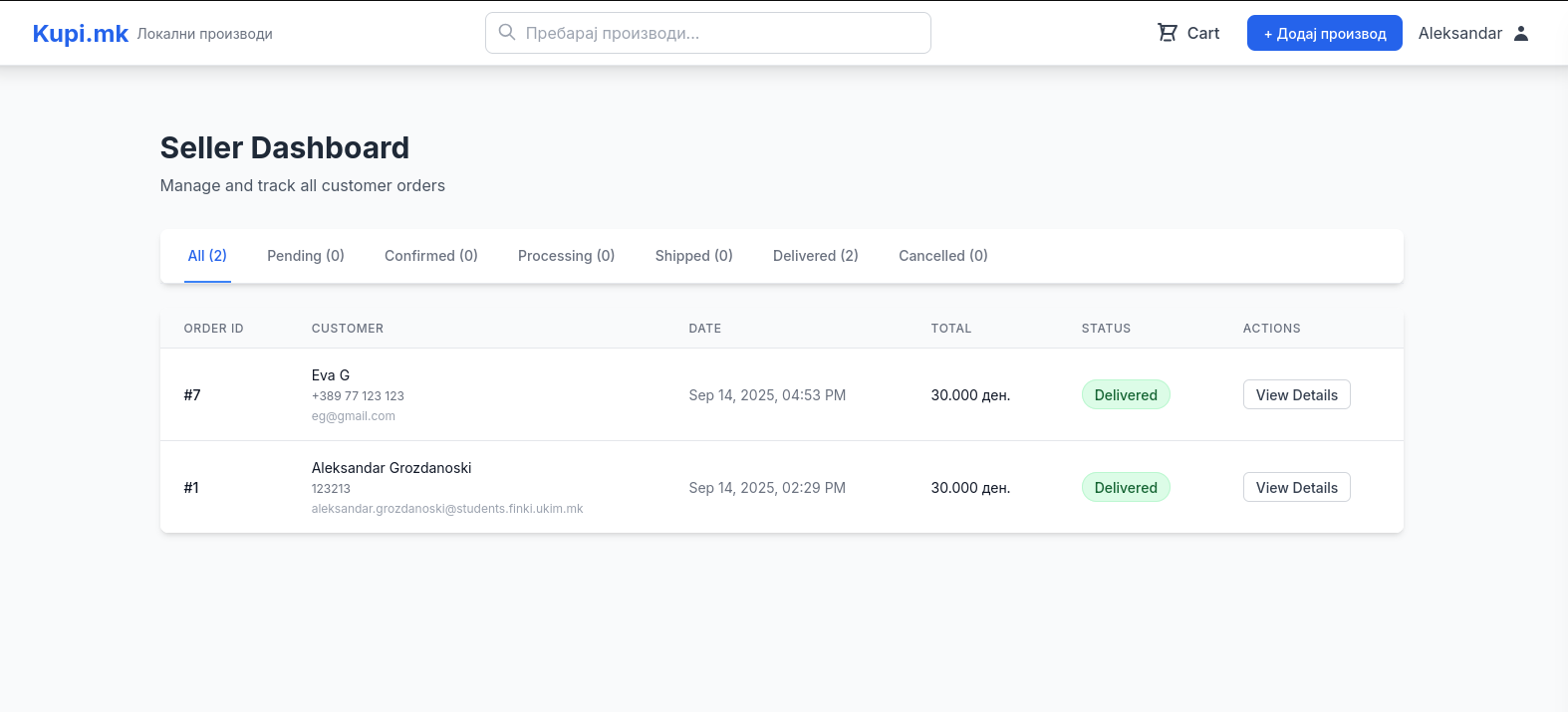Click the user profile icon
1568x712 pixels.
click(1520, 33)
